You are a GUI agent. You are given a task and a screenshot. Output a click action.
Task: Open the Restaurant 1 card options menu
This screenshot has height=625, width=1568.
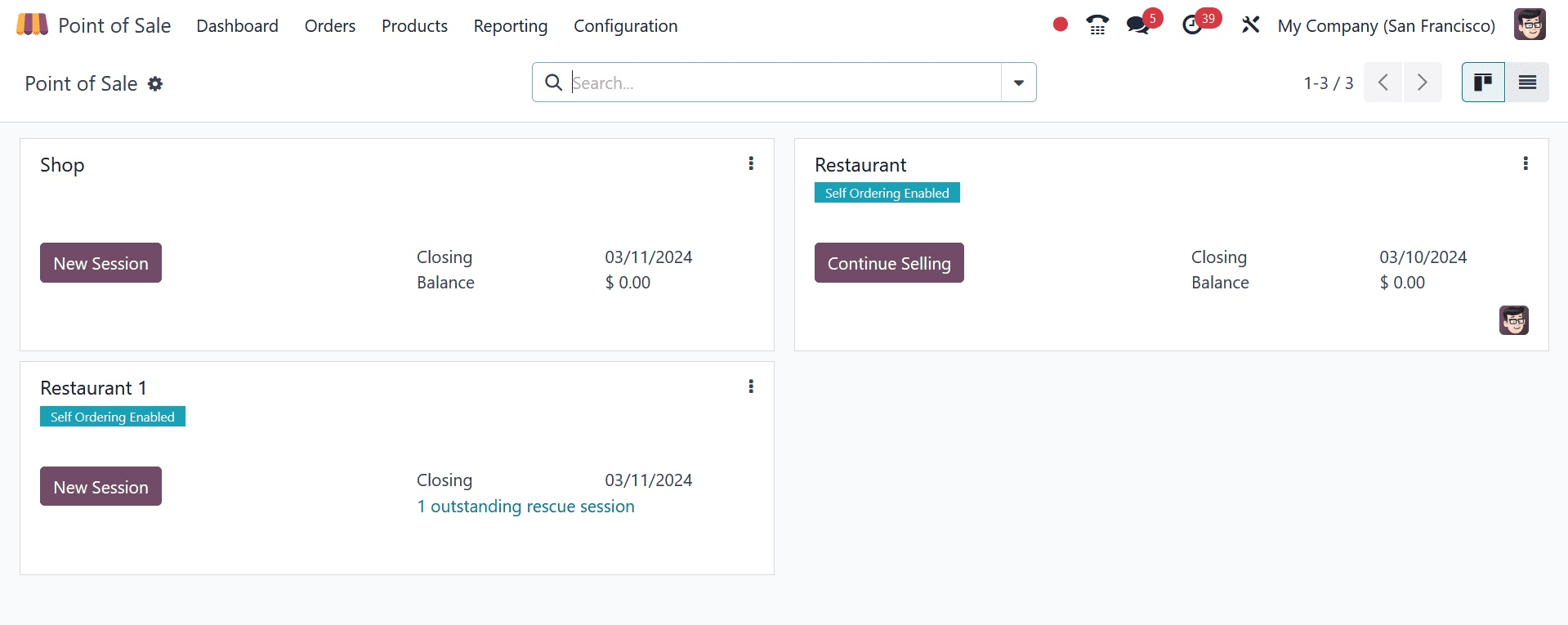click(x=751, y=386)
